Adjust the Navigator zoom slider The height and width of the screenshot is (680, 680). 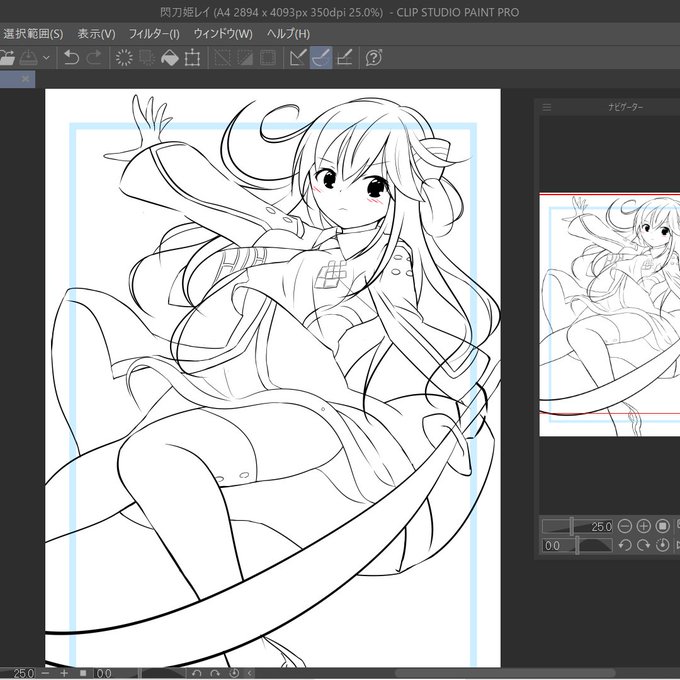pyautogui.click(x=572, y=526)
